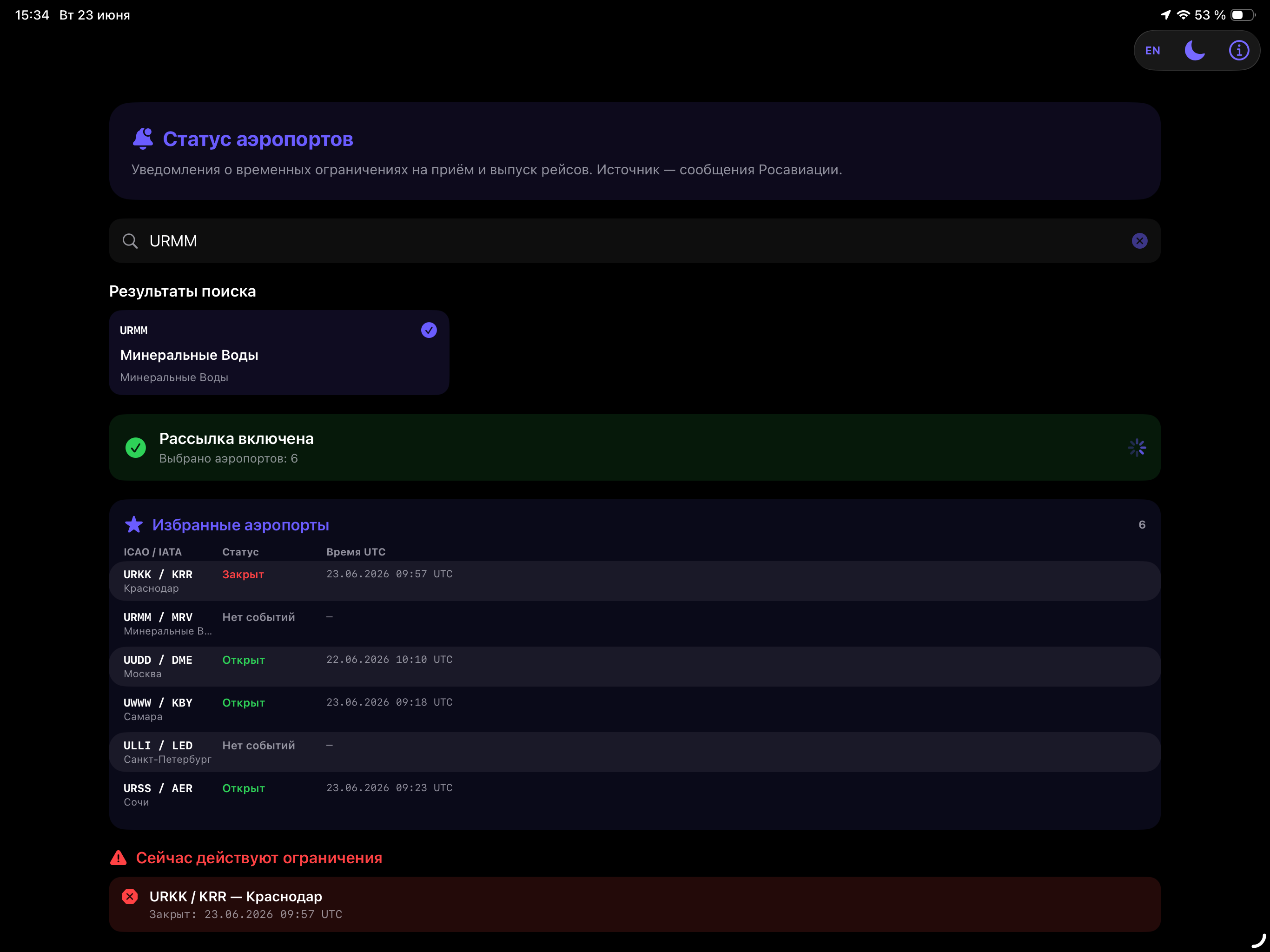Click the bell icon beside Статус аэропортов
The image size is (1270, 952).
coord(143,139)
